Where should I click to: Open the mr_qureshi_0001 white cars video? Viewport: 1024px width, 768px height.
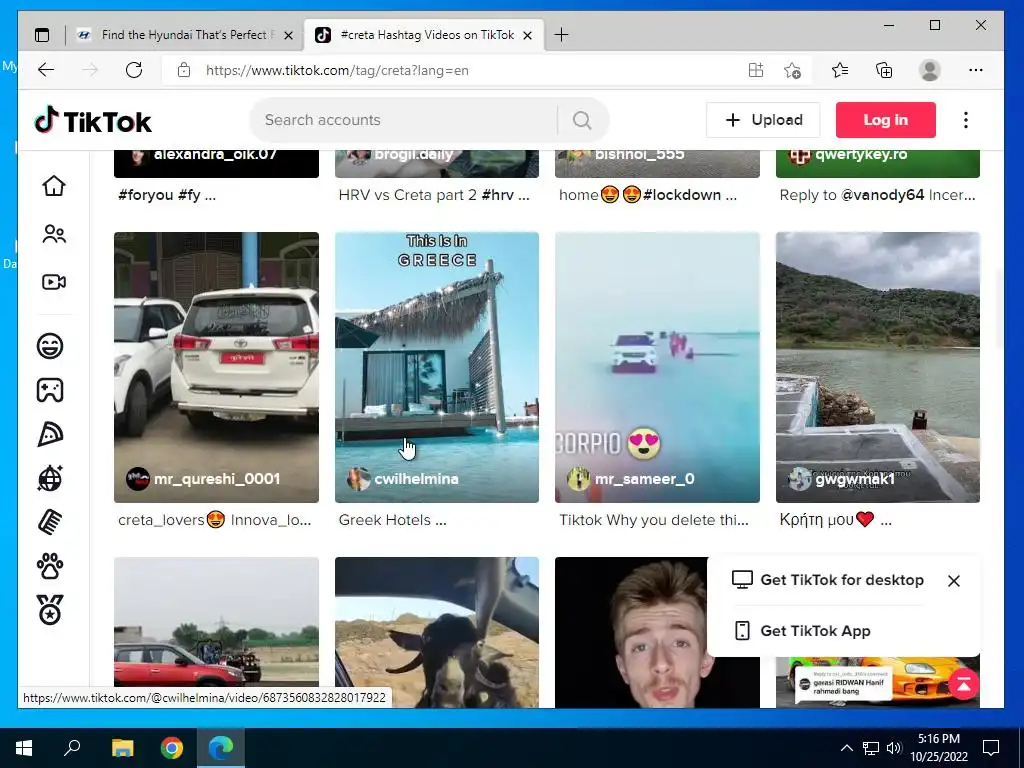pos(216,367)
